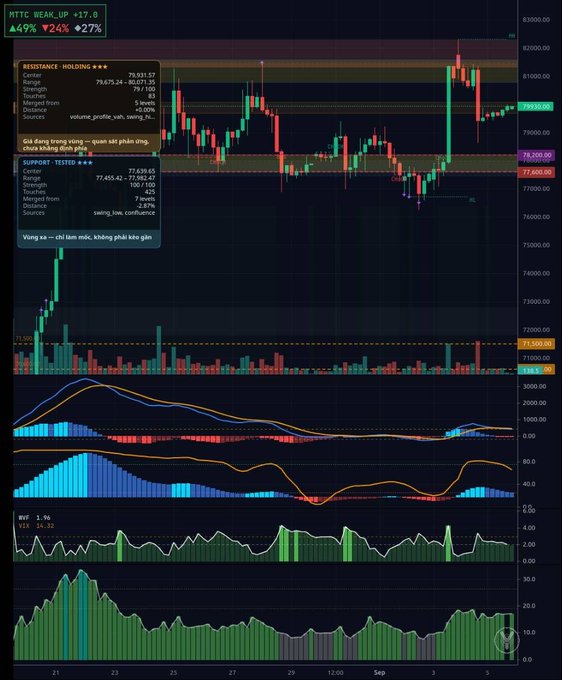This screenshot has width=562, height=680.
Task: Click the 79000.00 price axis label
Action: click(536, 133)
